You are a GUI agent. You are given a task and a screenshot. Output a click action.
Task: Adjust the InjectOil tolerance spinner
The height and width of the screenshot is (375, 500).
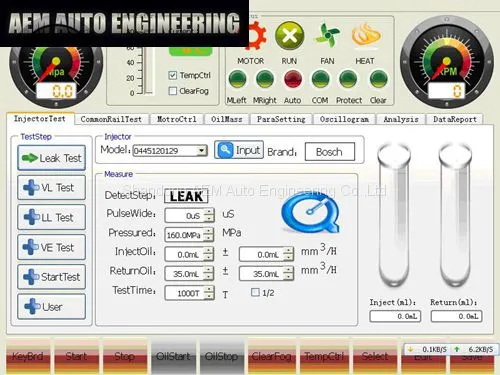[289, 254]
